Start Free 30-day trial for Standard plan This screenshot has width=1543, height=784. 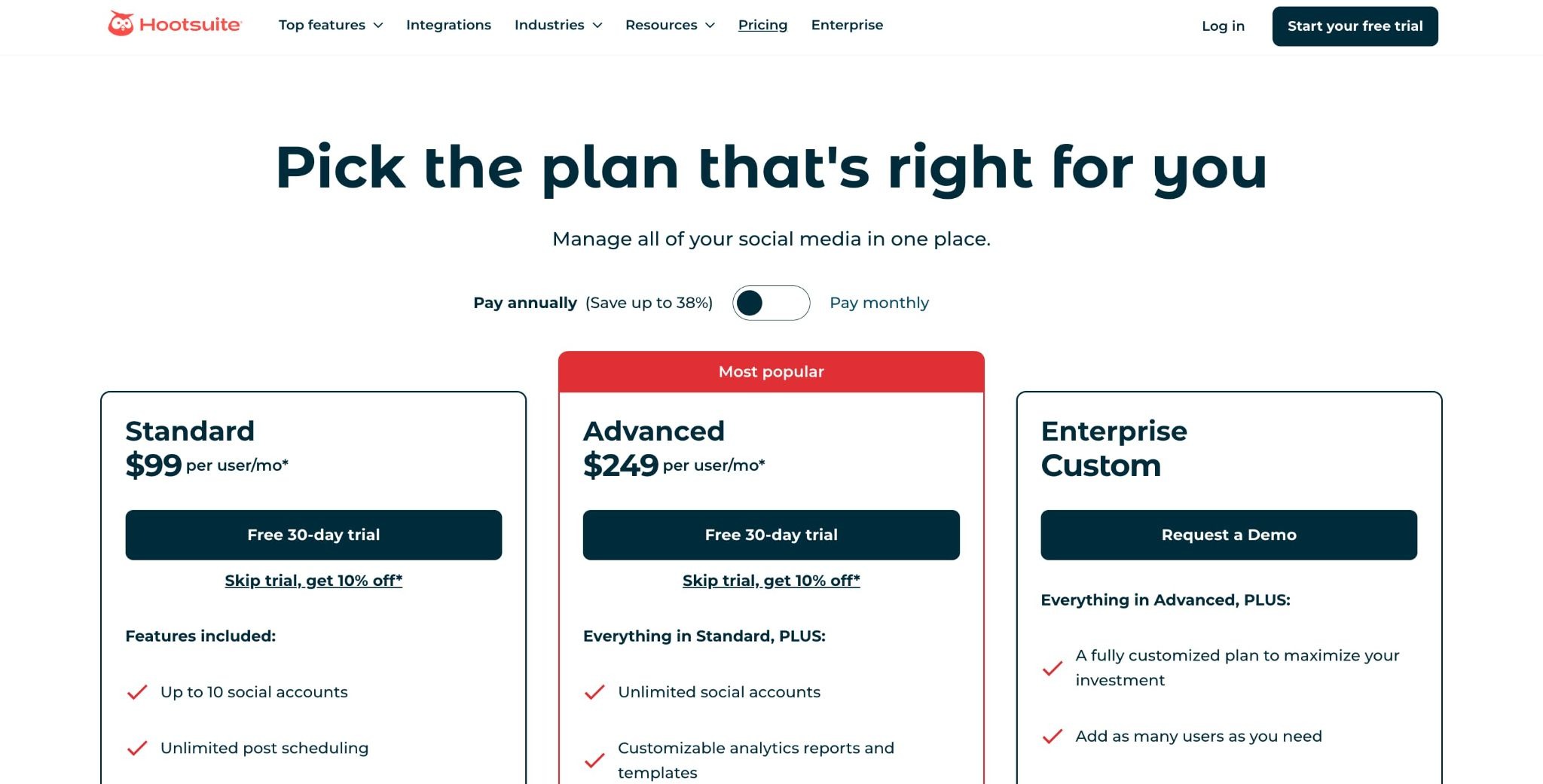point(313,535)
